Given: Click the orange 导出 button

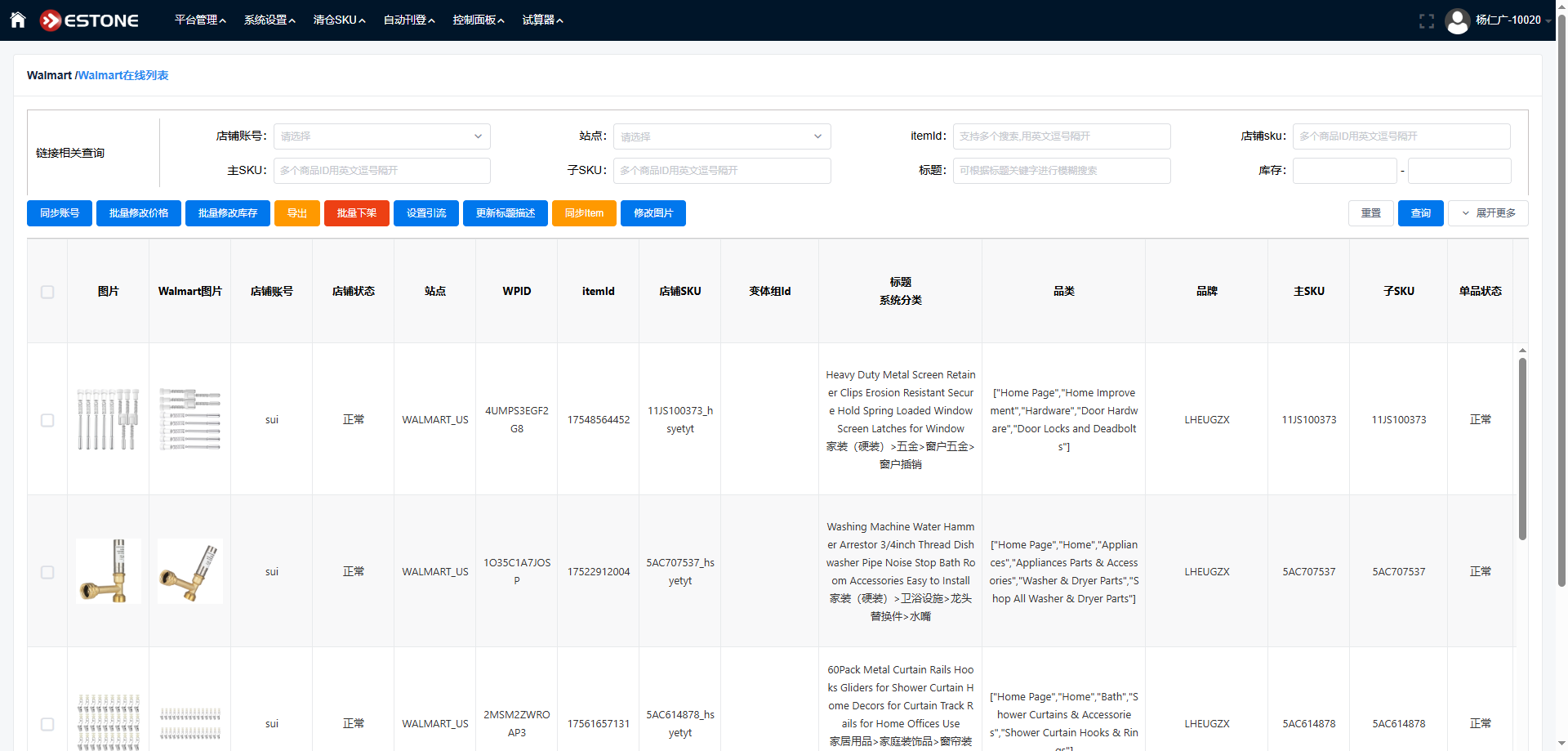Looking at the screenshot, I should (297, 213).
